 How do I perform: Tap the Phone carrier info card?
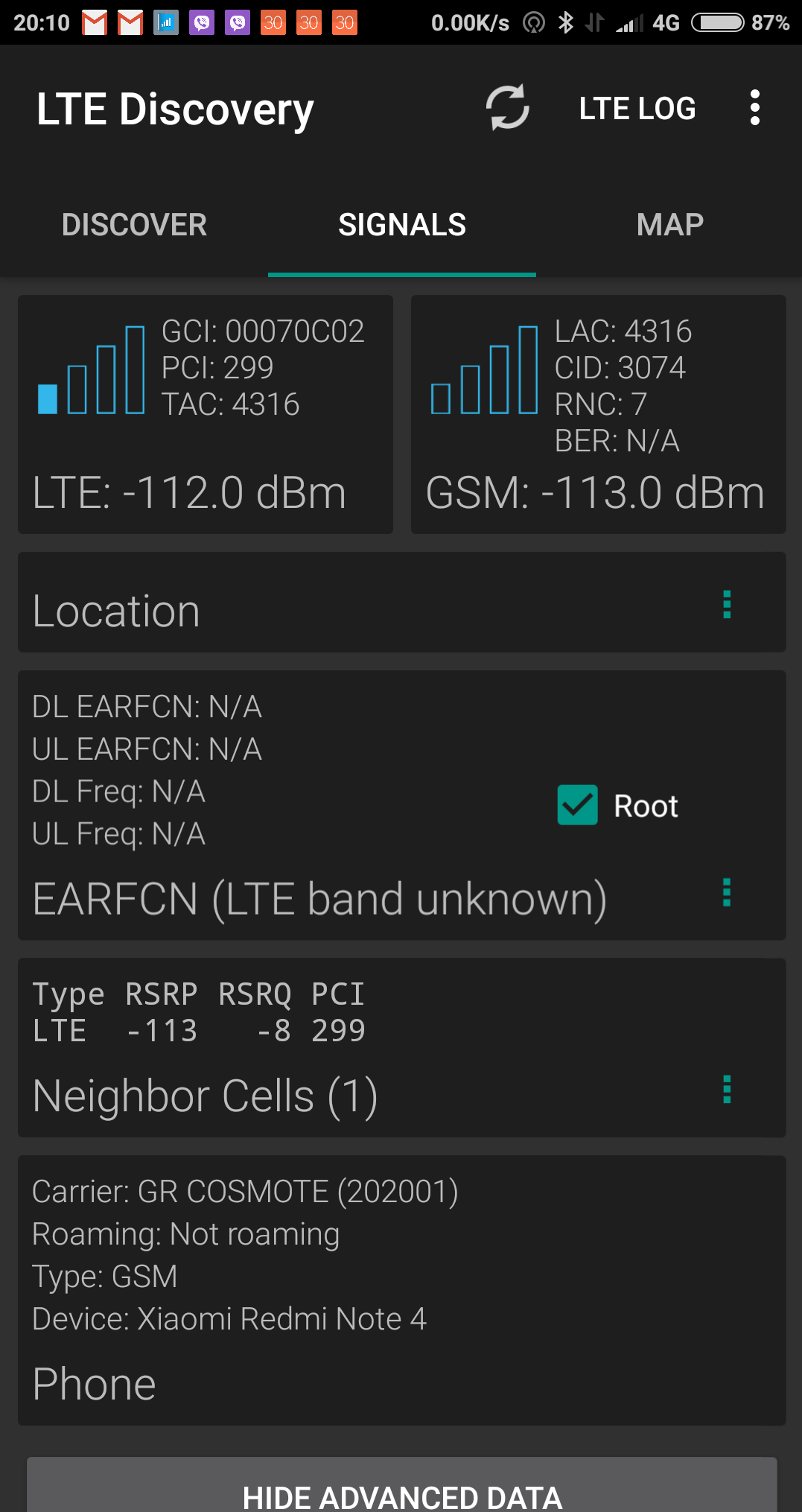(x=402, y=1290)
